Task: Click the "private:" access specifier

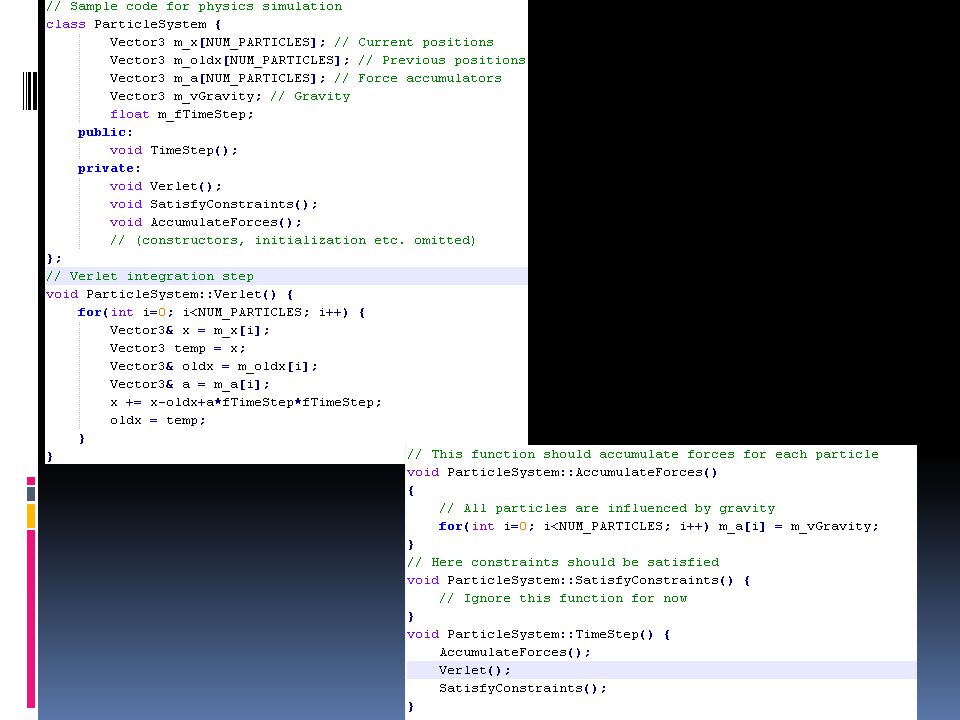Action: coord(110,168)
